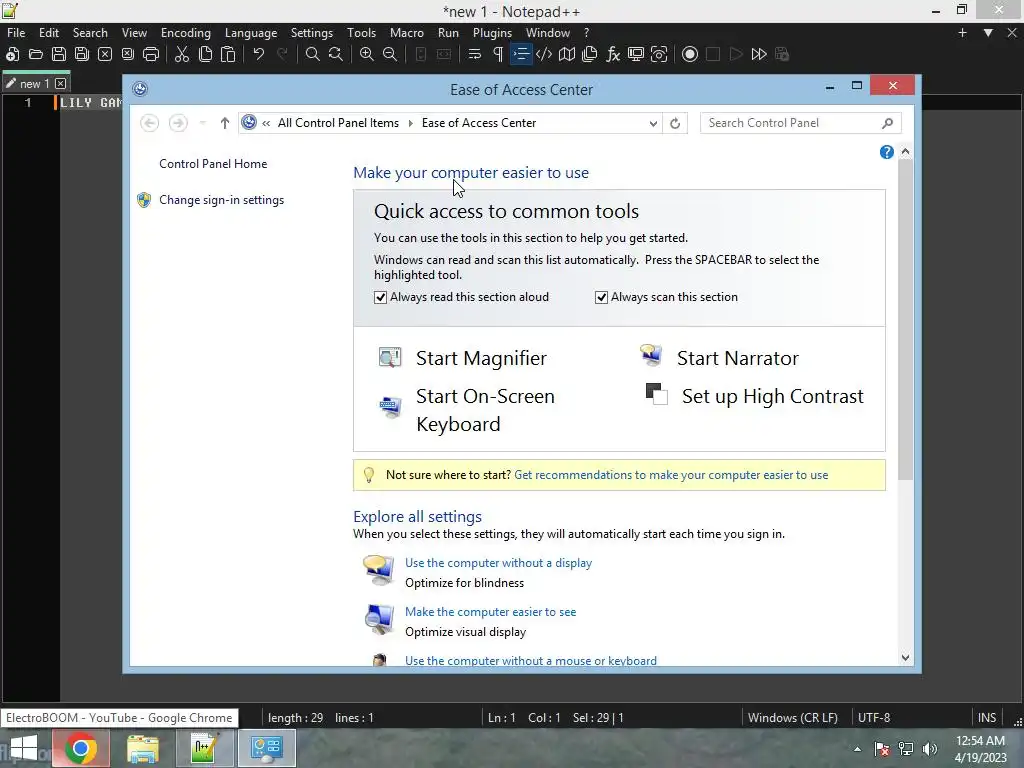Click the Run macro multiple times icon
The image size is (1024, 768).
[x=759, y=54]
